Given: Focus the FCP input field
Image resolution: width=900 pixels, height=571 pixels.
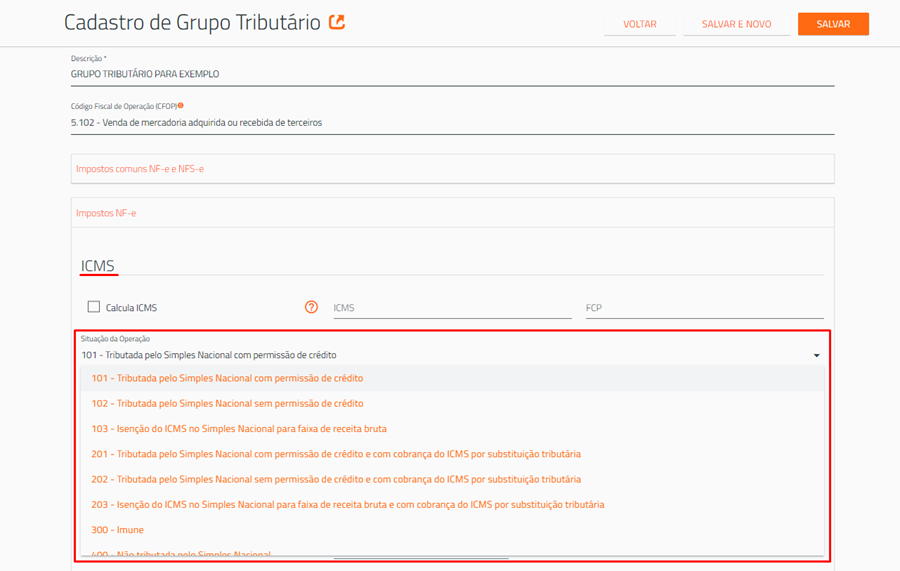Looking at the screenshot, I should coord(704,308).
